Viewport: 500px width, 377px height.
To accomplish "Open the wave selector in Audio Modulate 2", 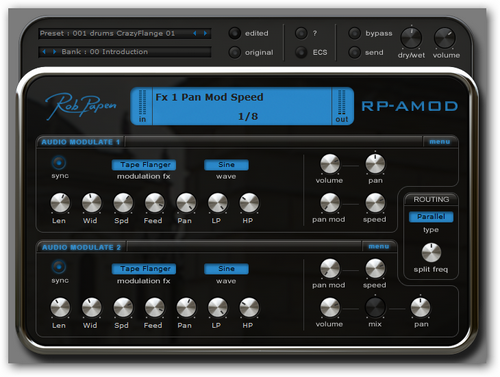I will (226, 269).
